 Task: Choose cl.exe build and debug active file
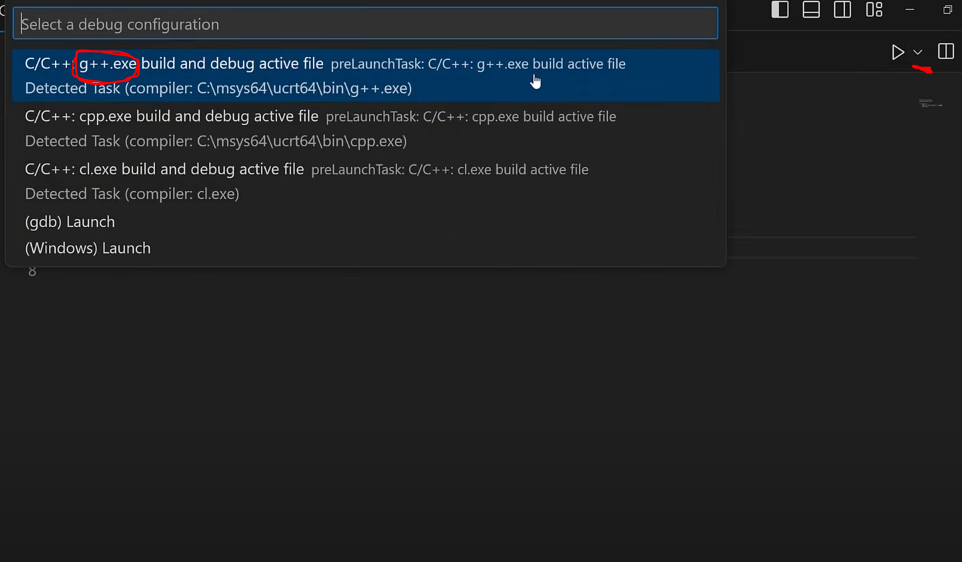(x=164, y=169)
